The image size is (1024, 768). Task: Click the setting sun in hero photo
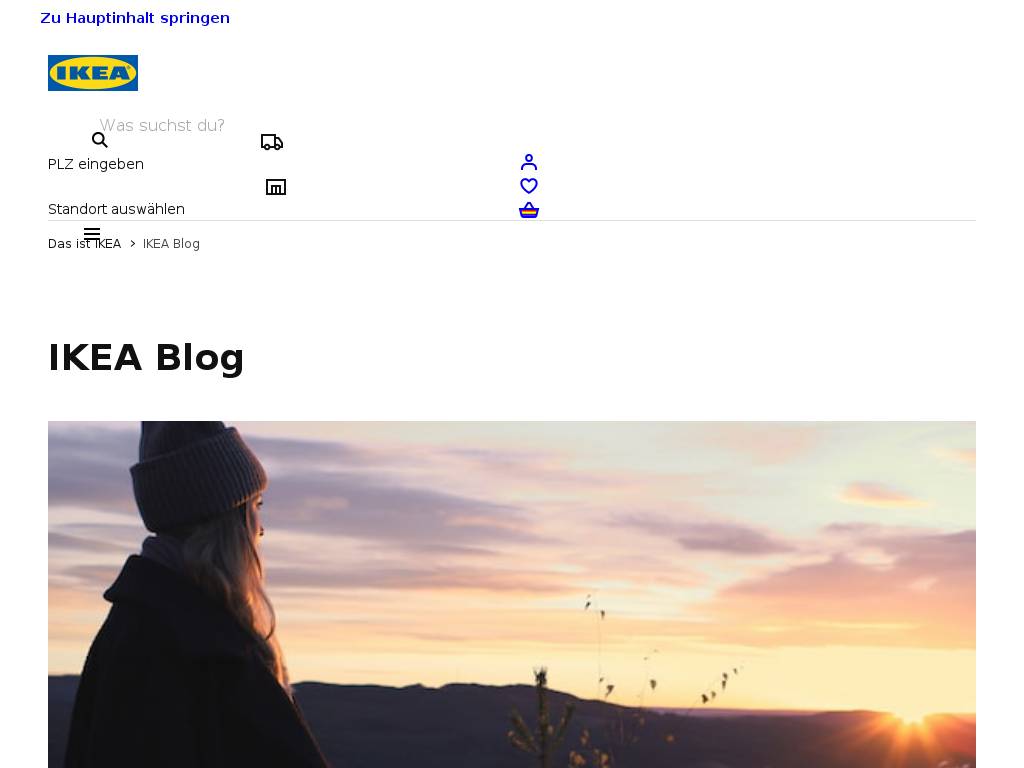(x=912, y=716)
